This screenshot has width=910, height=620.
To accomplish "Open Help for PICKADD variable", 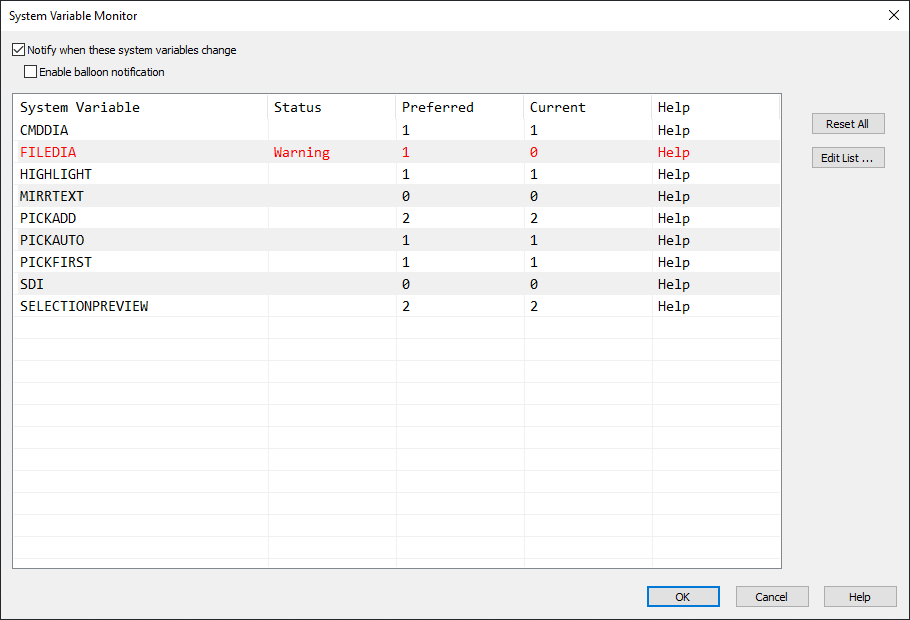I will point(673,218).
